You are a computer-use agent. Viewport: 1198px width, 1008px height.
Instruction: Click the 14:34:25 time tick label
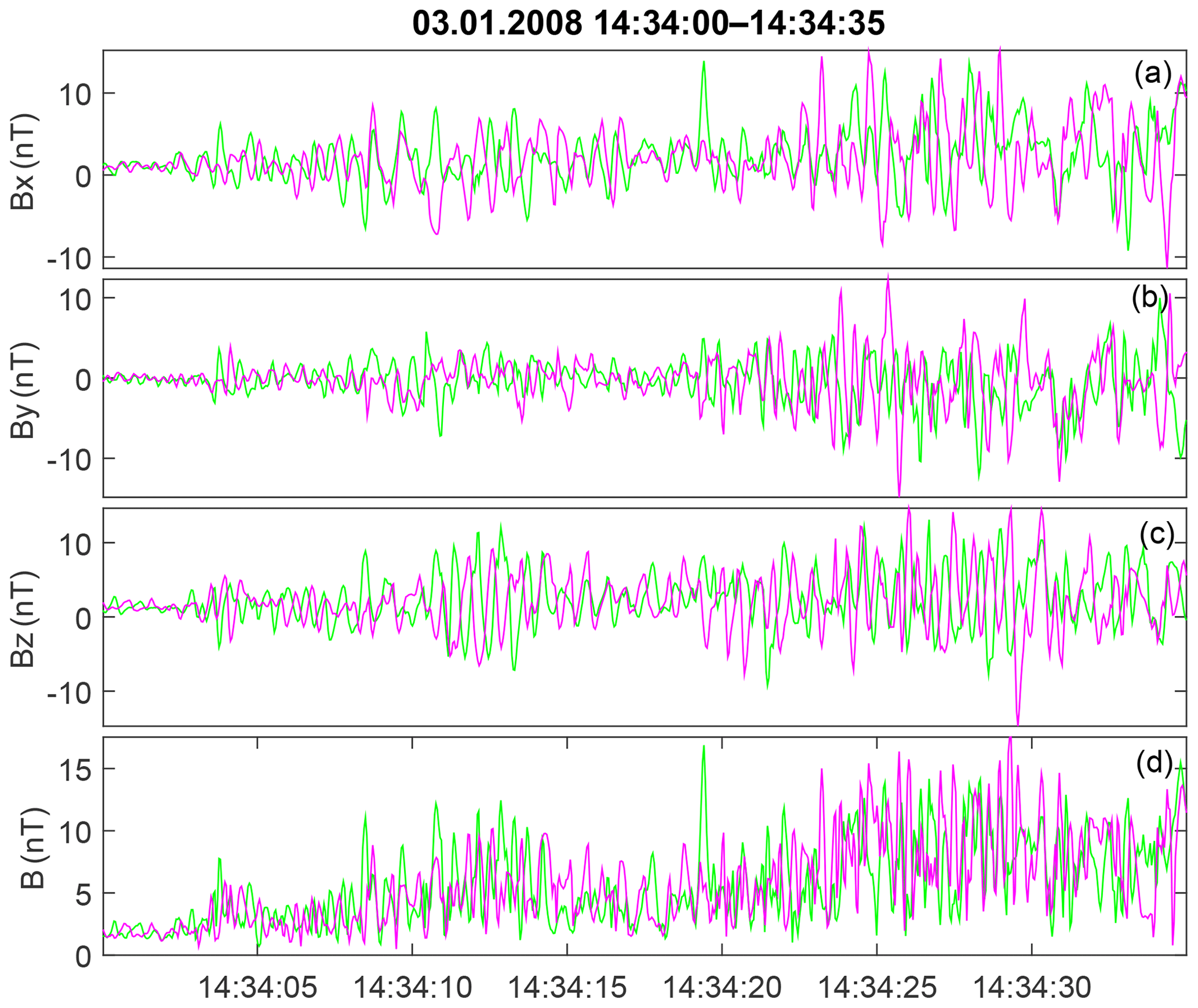[x=876, y=987]
